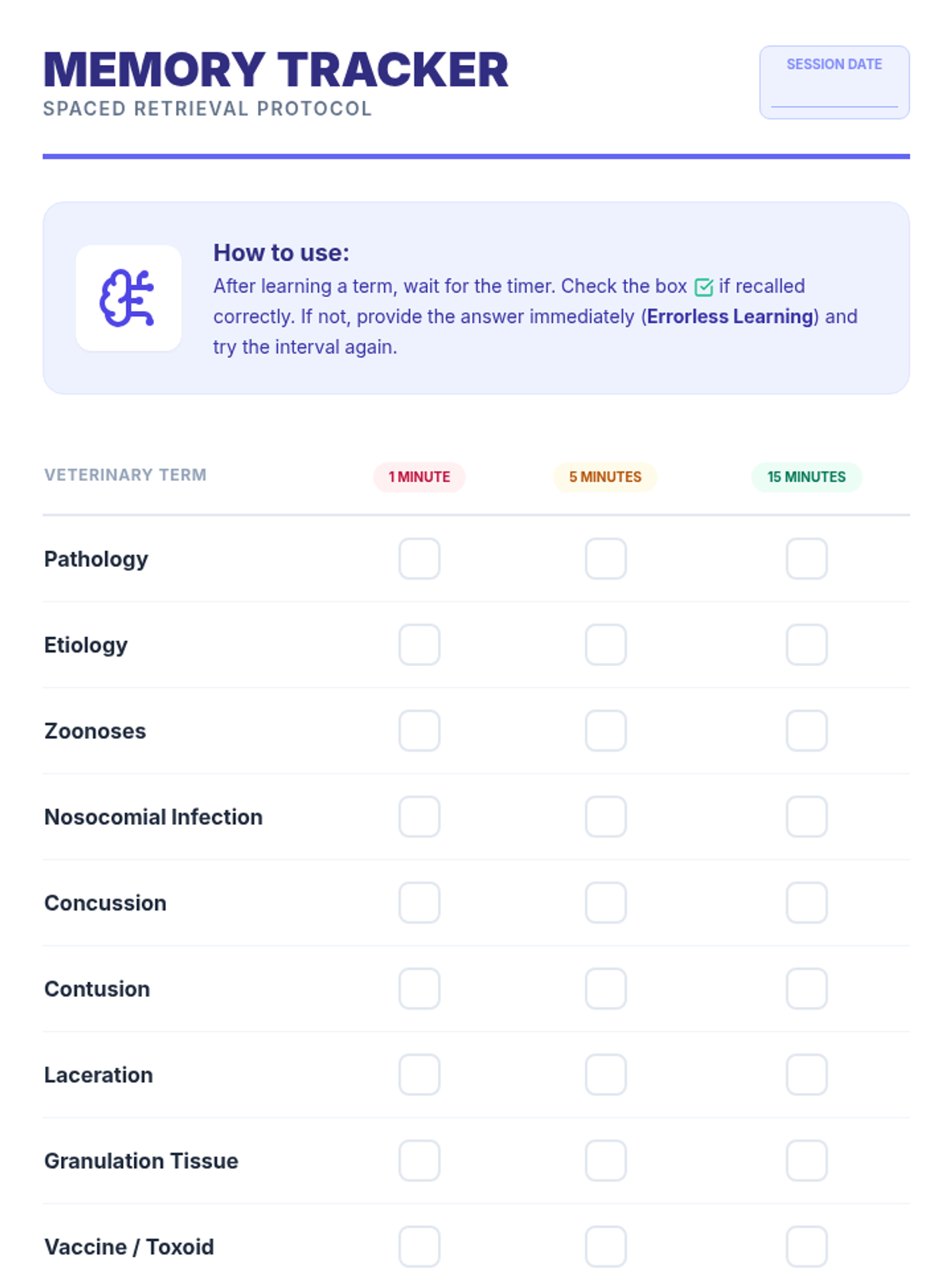
Task: Check Vaccine / Toxoid 15 minutes box
Action: tap(806, 1246)
